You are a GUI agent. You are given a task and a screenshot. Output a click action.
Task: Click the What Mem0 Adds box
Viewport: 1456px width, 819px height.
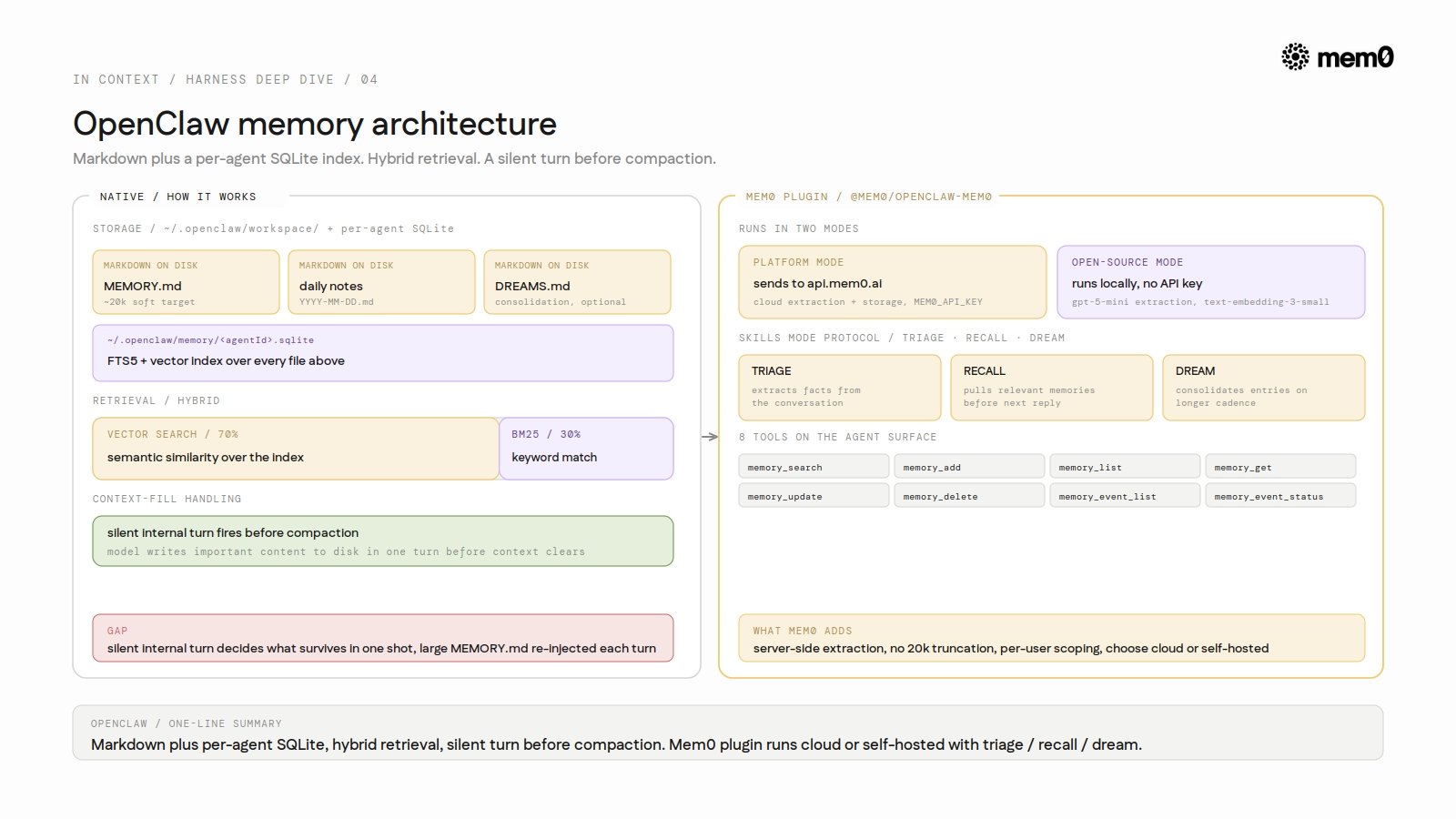(x=1052, y=638)
